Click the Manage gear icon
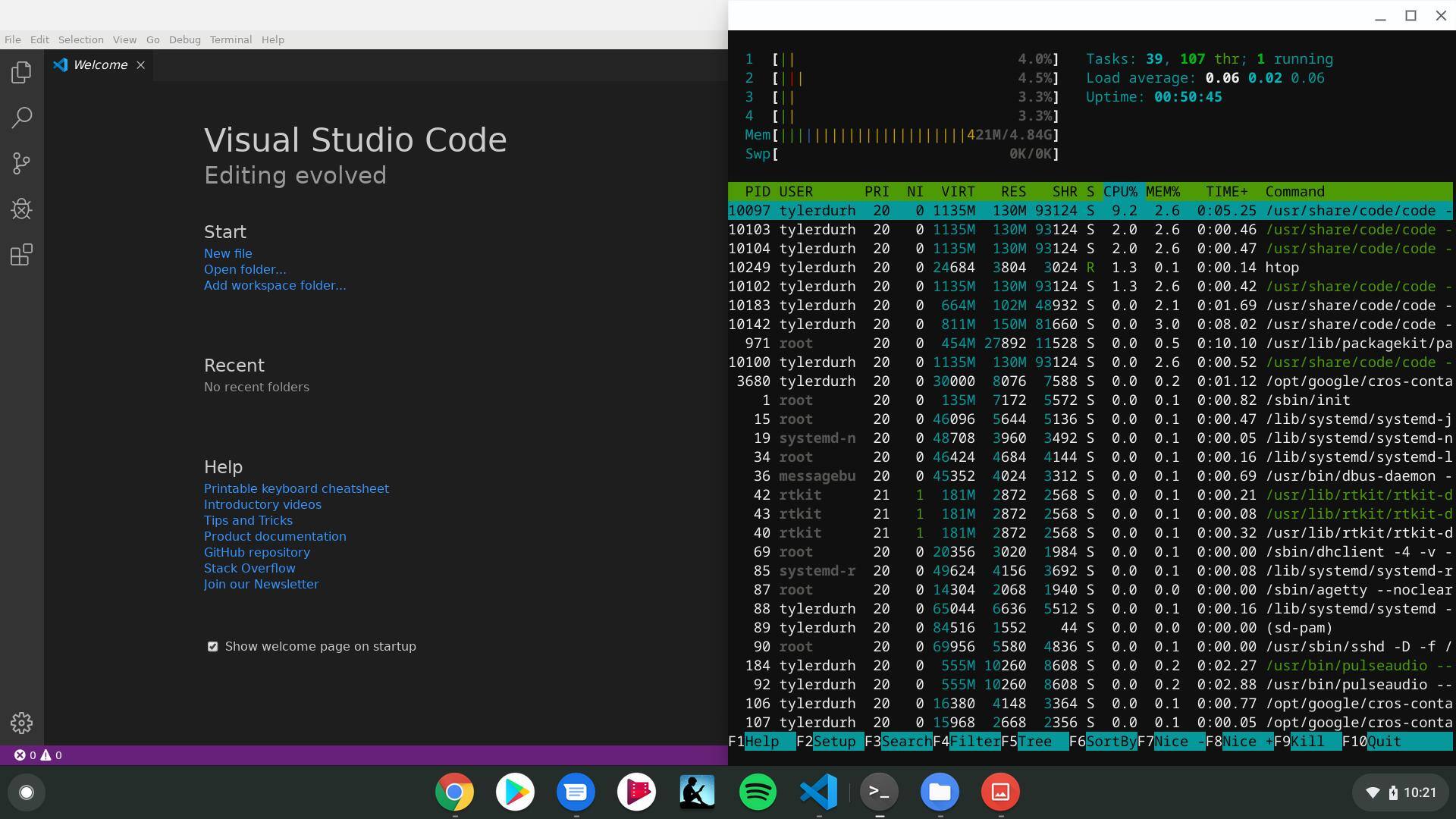Screen dimensions: 1456x819 click(21, 723)
